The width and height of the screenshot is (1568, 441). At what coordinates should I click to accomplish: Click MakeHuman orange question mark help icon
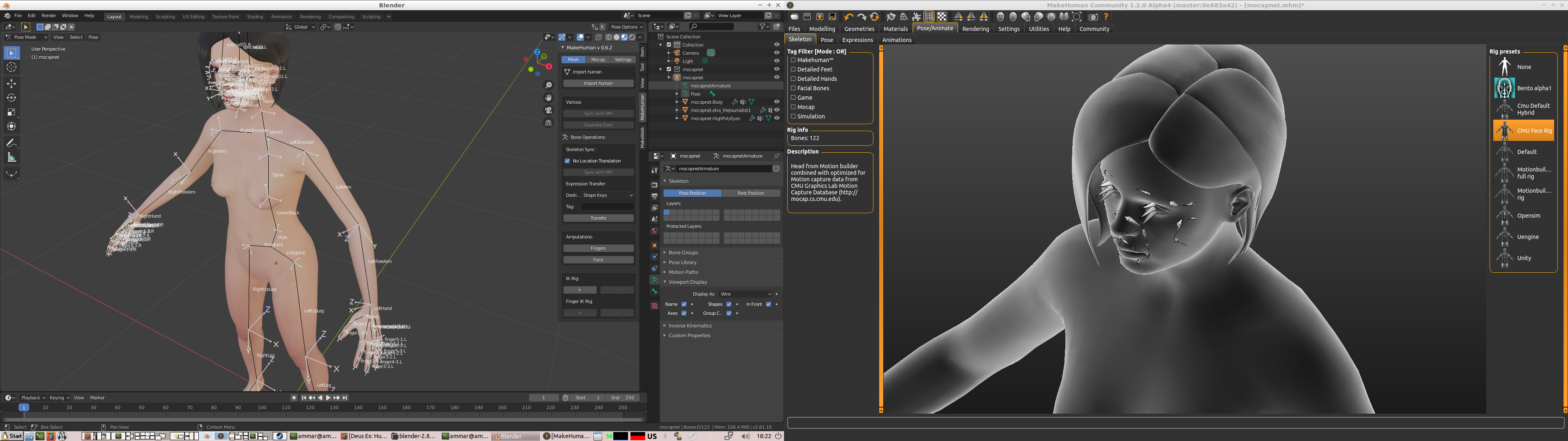(1106, 17)
